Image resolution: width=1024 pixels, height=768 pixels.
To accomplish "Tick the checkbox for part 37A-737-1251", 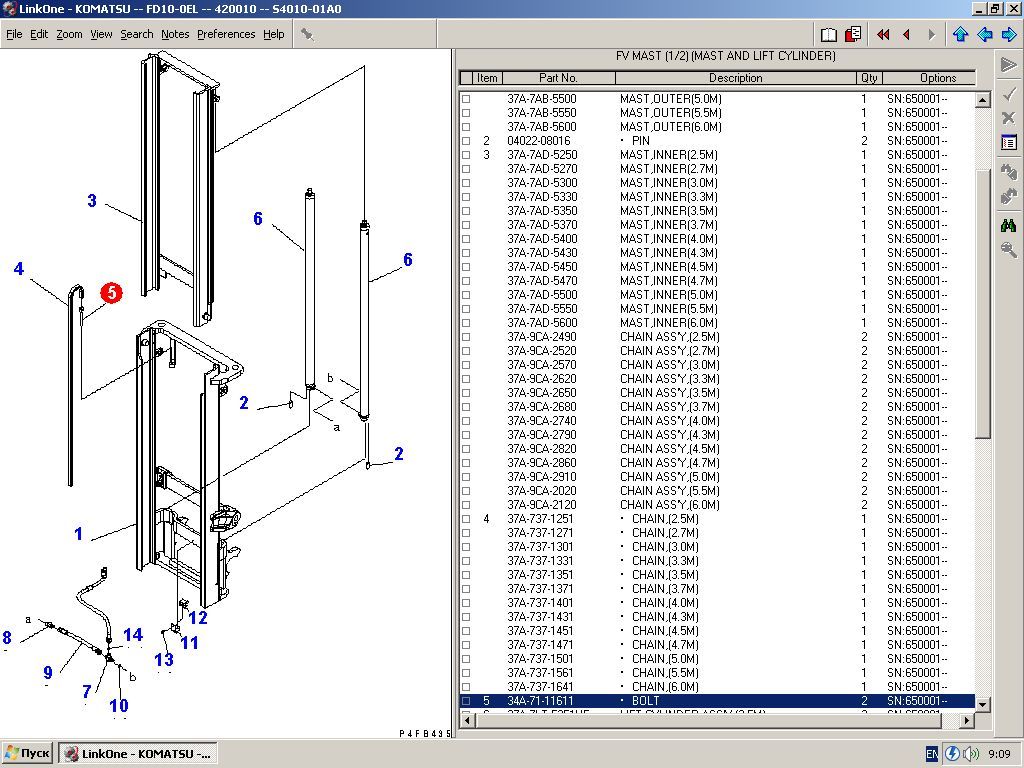I will [466, 519].
